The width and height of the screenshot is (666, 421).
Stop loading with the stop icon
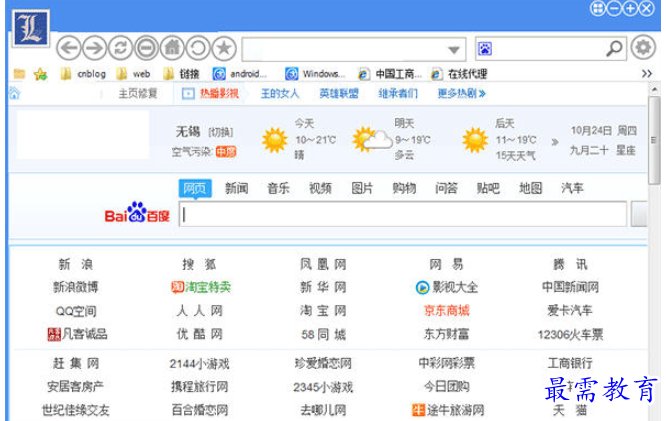click(x=146, y=48)
